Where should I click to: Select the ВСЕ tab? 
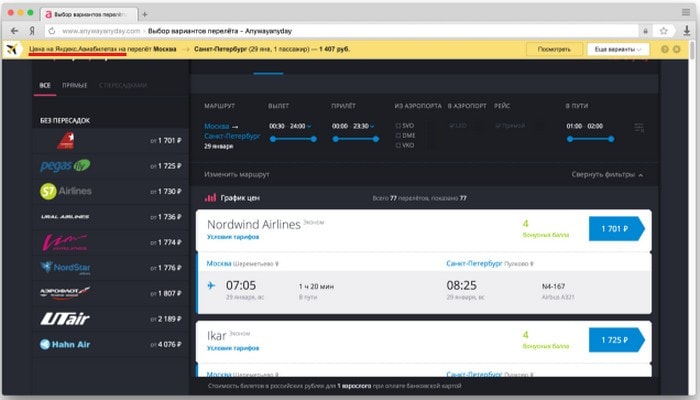click(45, 85)
